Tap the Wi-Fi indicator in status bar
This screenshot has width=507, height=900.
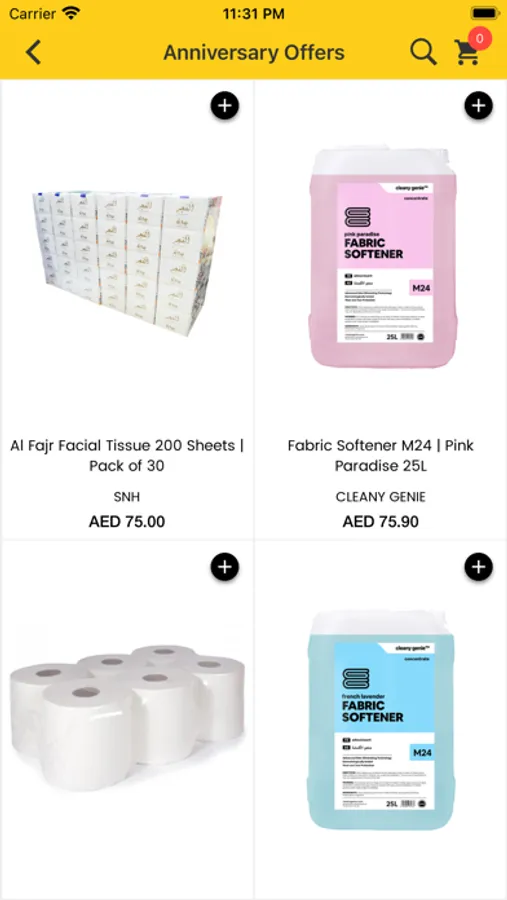72,13
